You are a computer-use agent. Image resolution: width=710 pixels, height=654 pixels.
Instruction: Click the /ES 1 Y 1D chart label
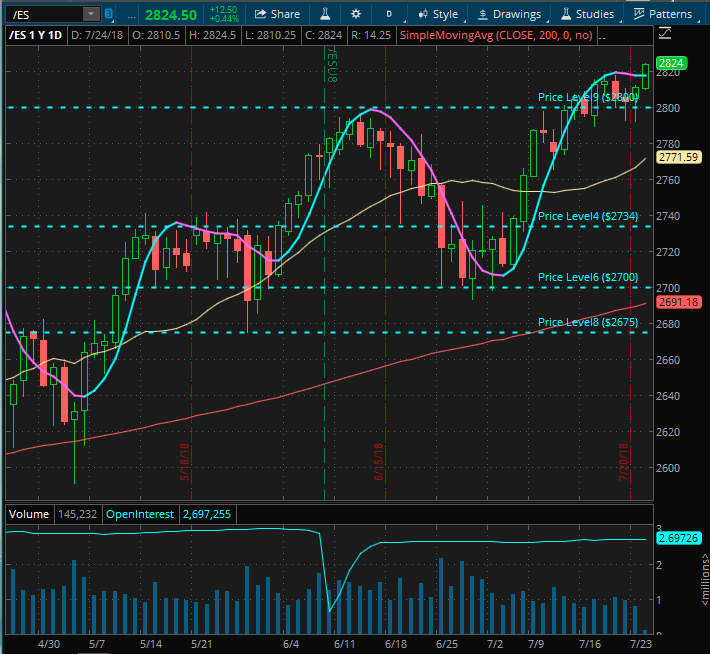tap(35, 35)
